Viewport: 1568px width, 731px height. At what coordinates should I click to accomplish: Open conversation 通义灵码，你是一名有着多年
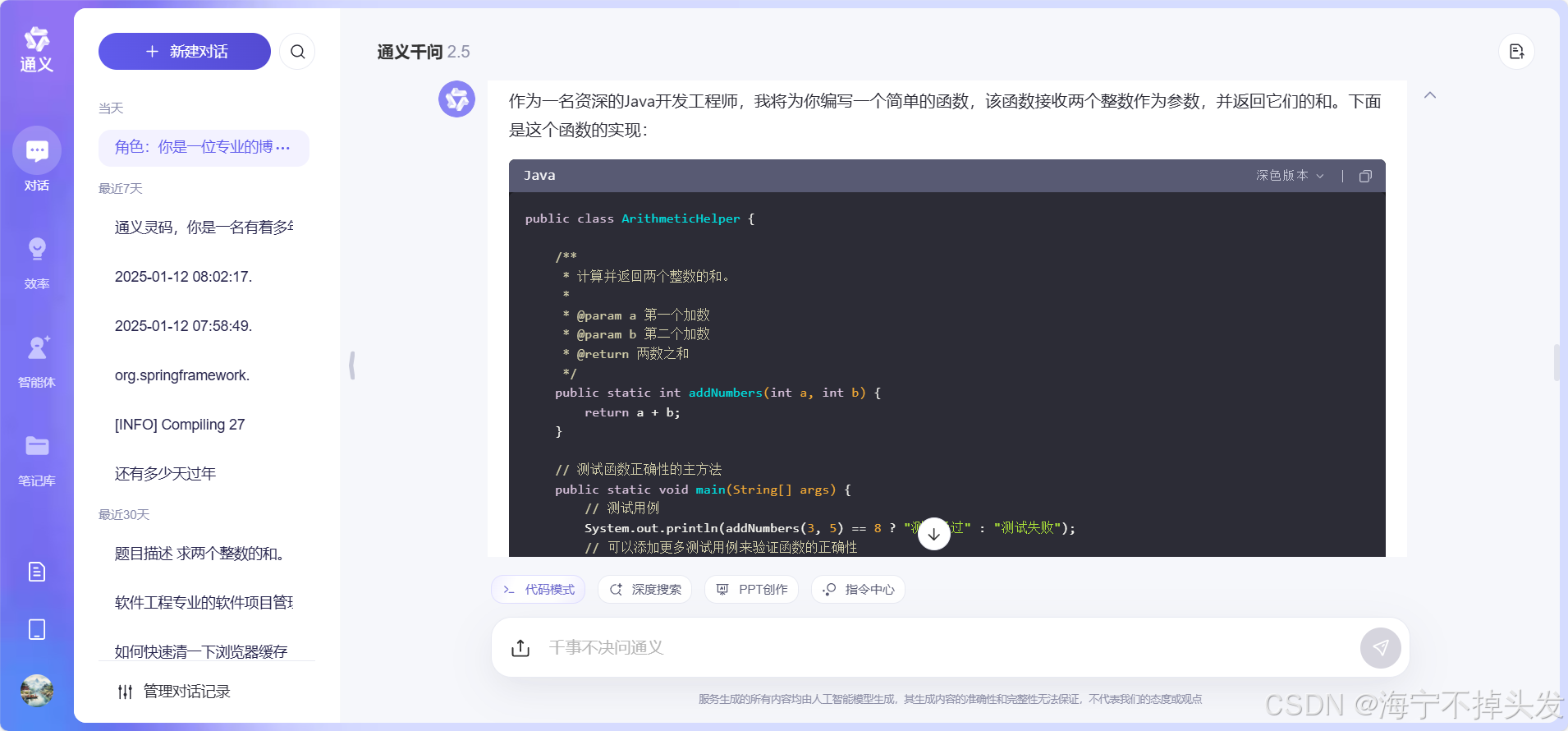pos(204,228)
